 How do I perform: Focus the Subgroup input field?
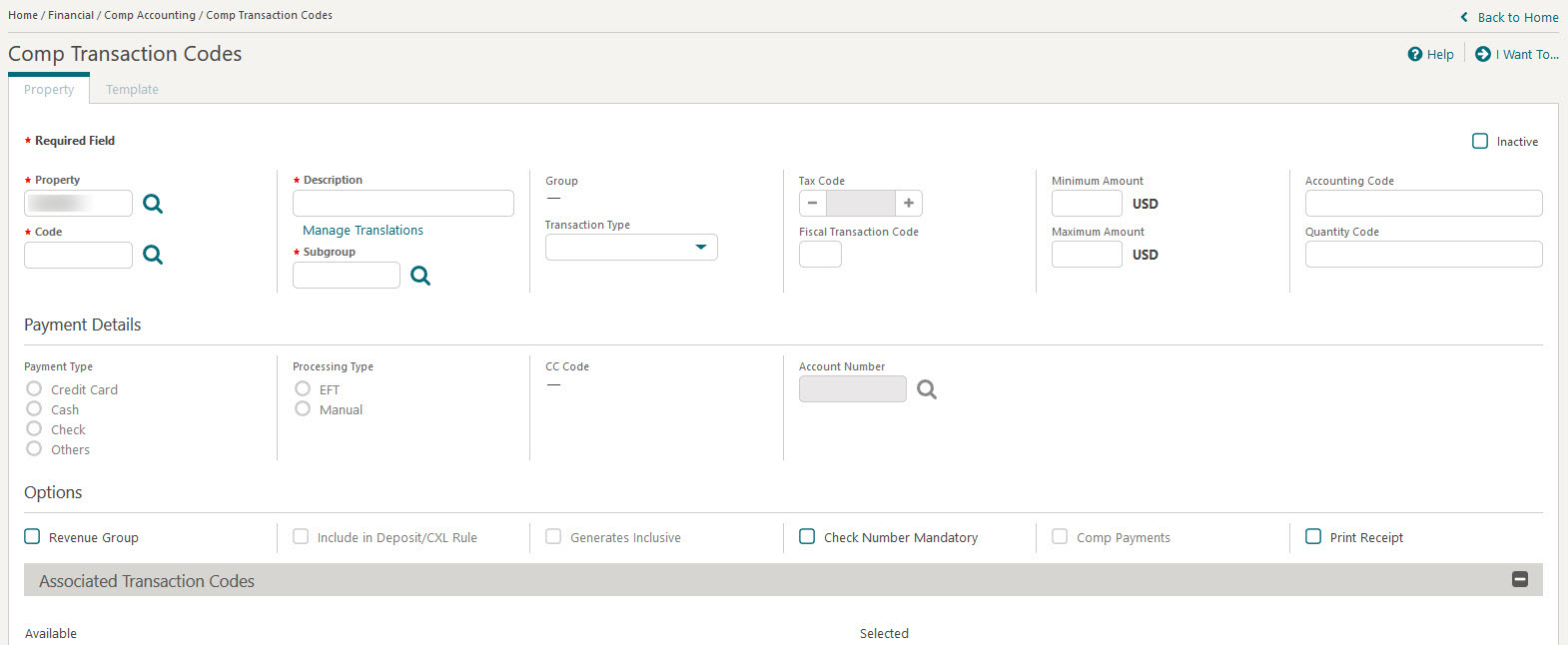(347, 276)
